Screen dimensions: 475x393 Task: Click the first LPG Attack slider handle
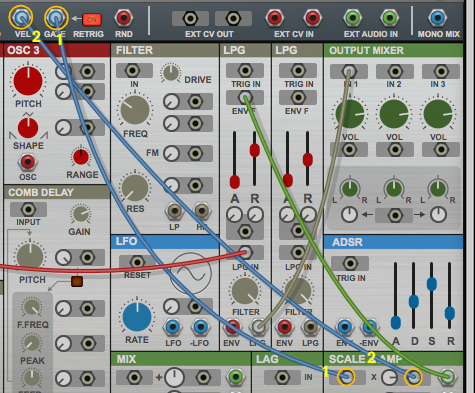pos(235,182)
